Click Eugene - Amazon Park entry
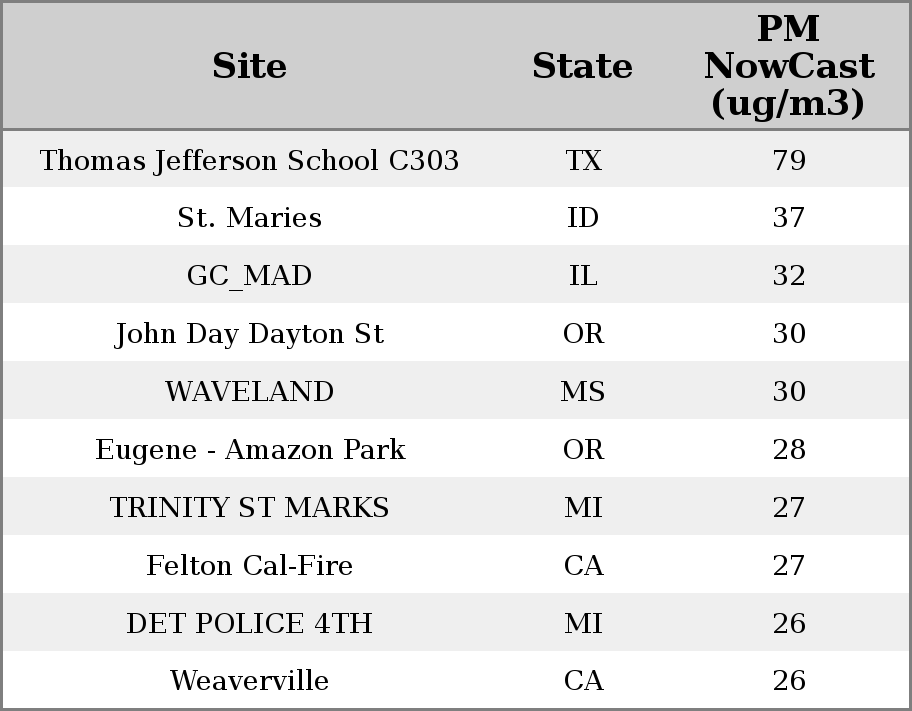The image size is (912, 711). 249,450
